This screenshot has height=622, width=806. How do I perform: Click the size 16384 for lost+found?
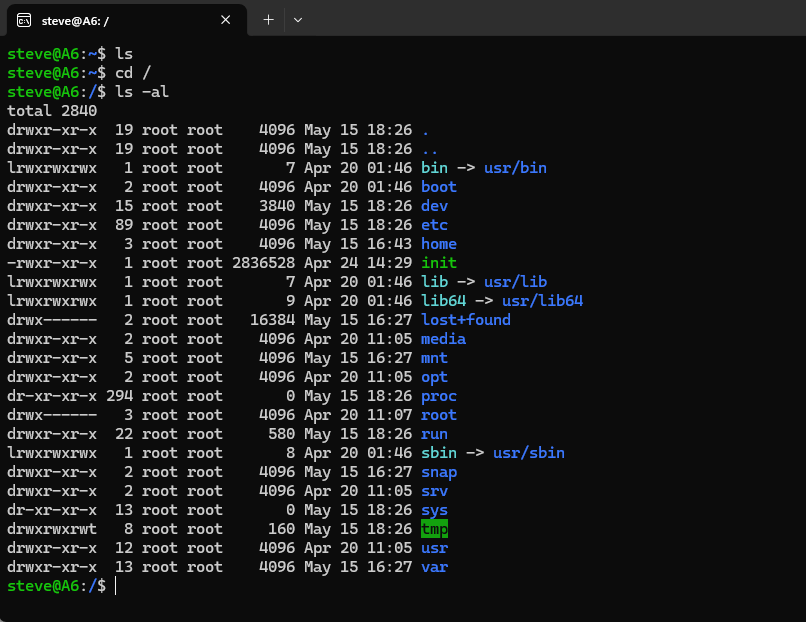point(272,320)
